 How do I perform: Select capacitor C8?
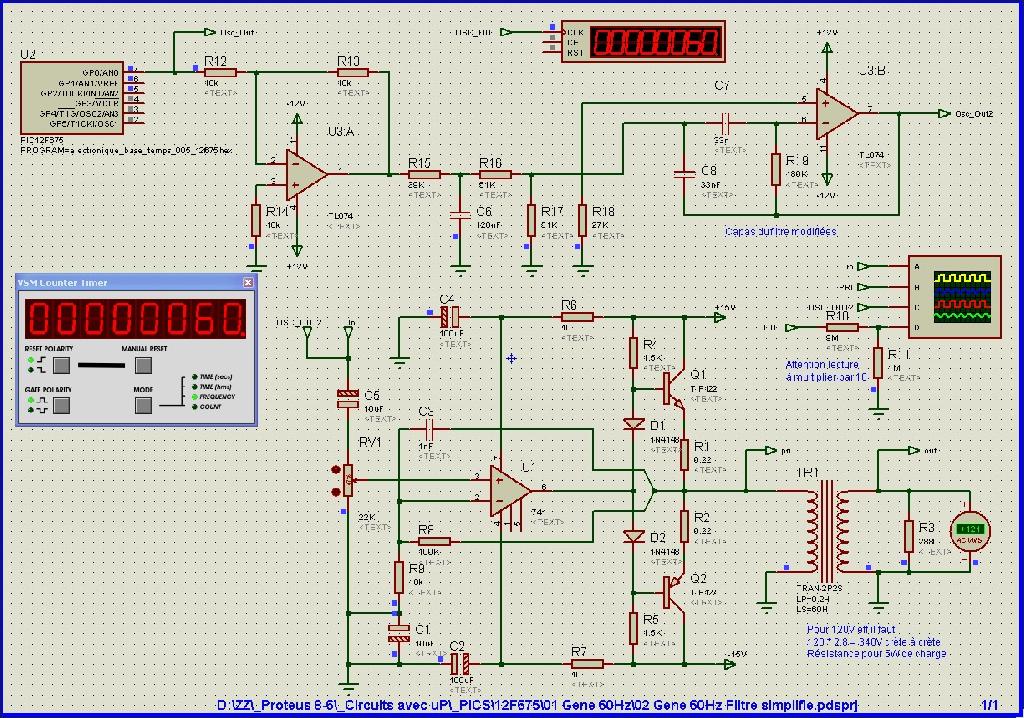click(684, 174)
